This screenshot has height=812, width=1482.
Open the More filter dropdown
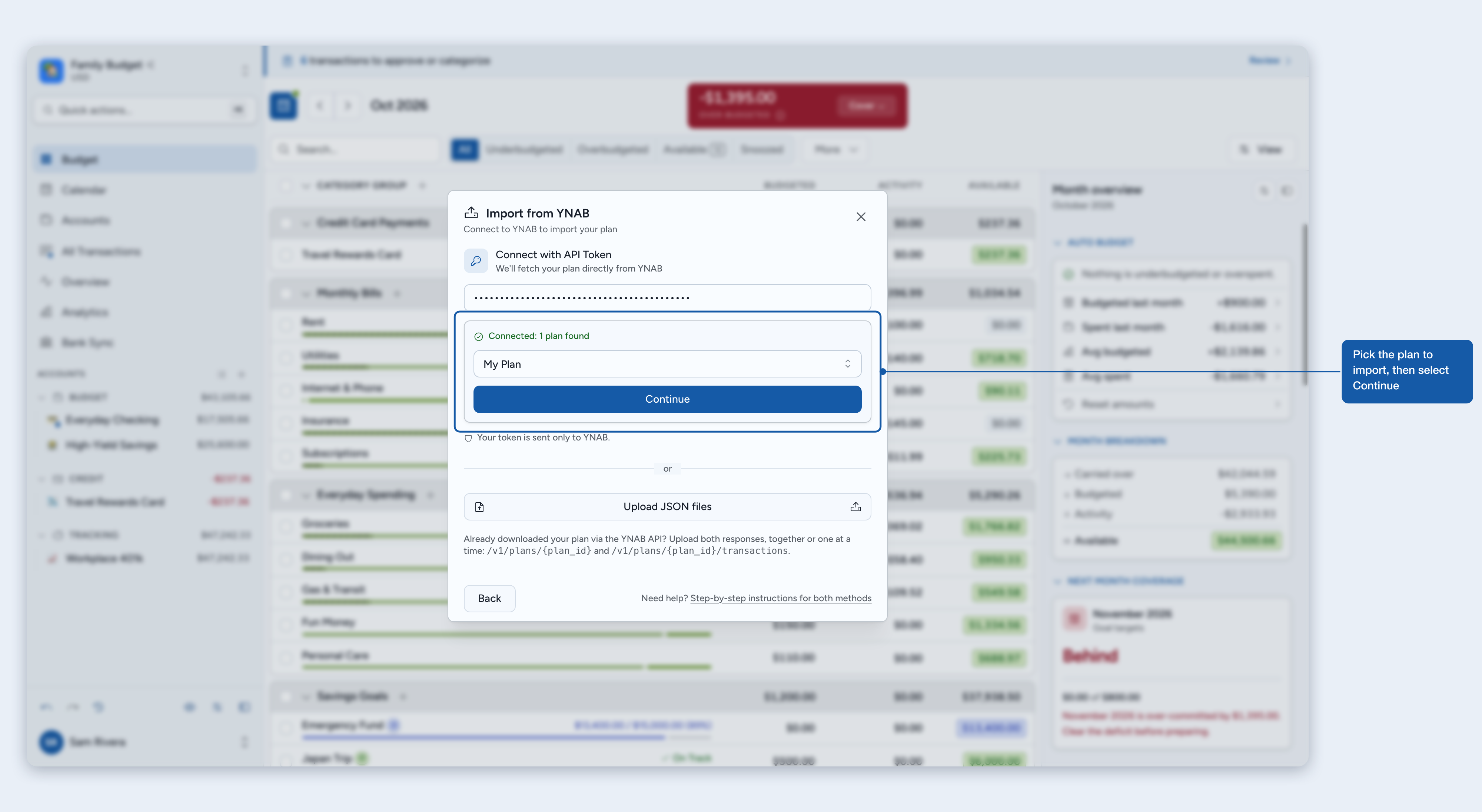click(835, 150)
